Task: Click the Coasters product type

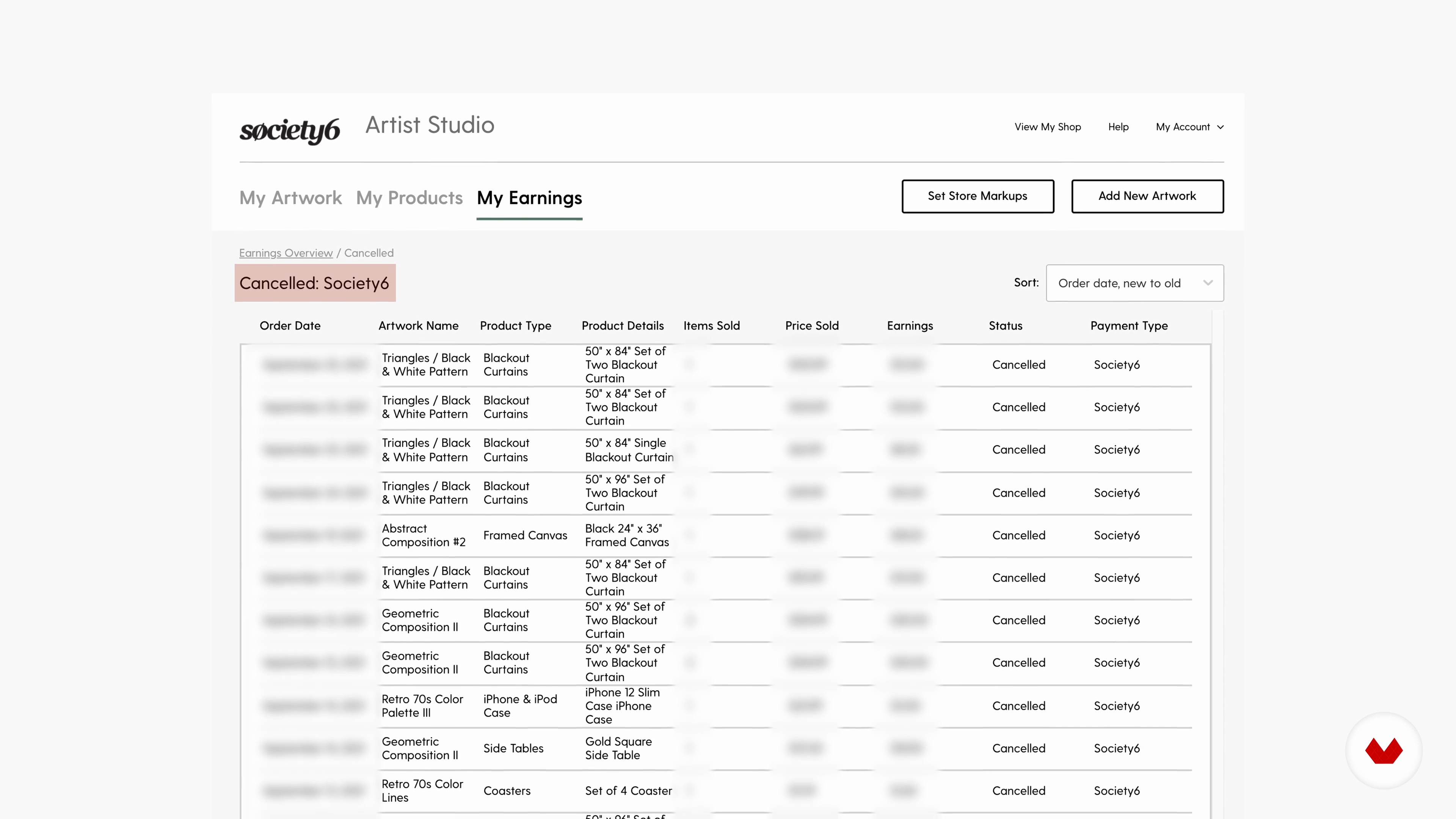Action: pyautogui.click(x=507, y=791)
